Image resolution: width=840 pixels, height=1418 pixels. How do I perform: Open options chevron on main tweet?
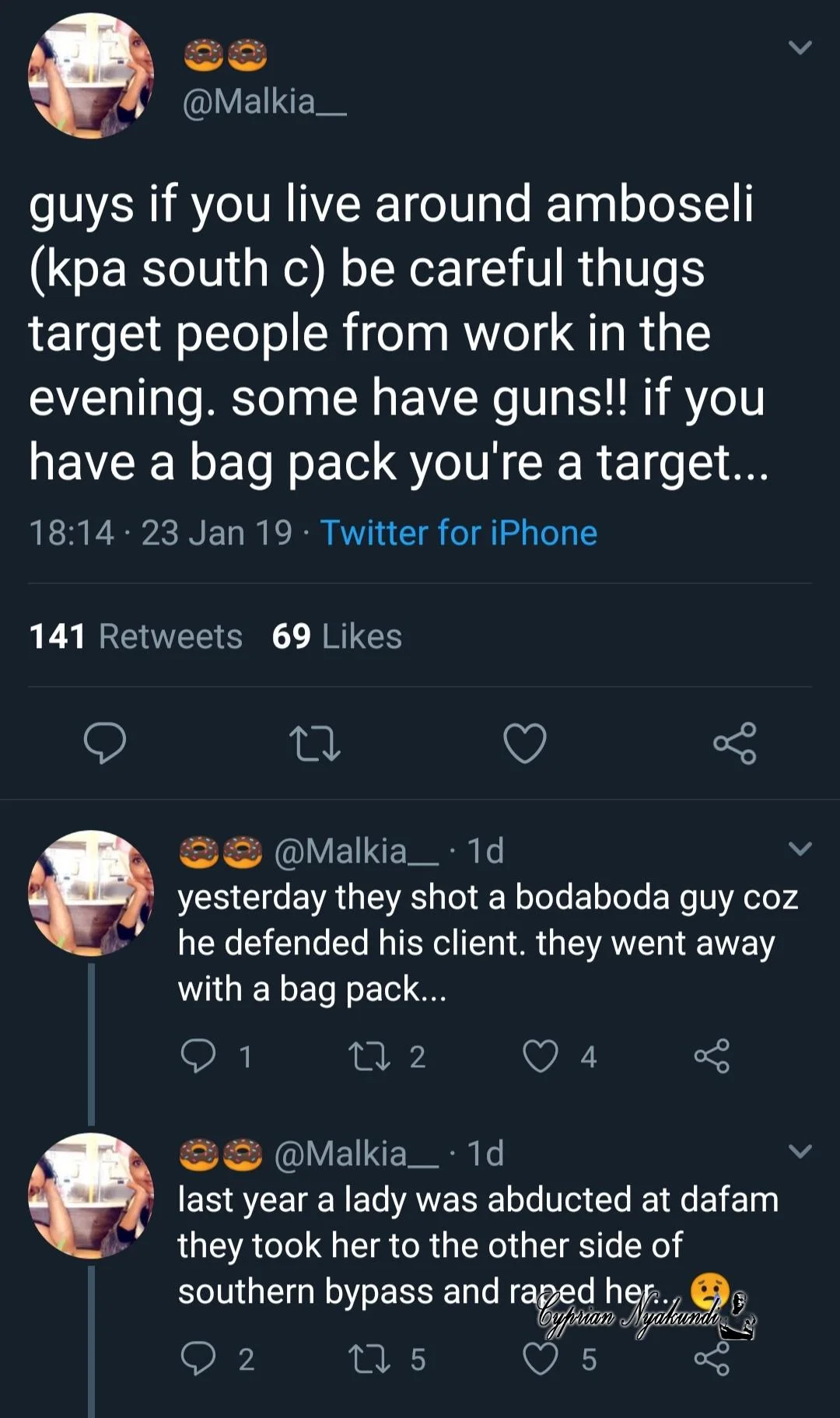[800, 48]
